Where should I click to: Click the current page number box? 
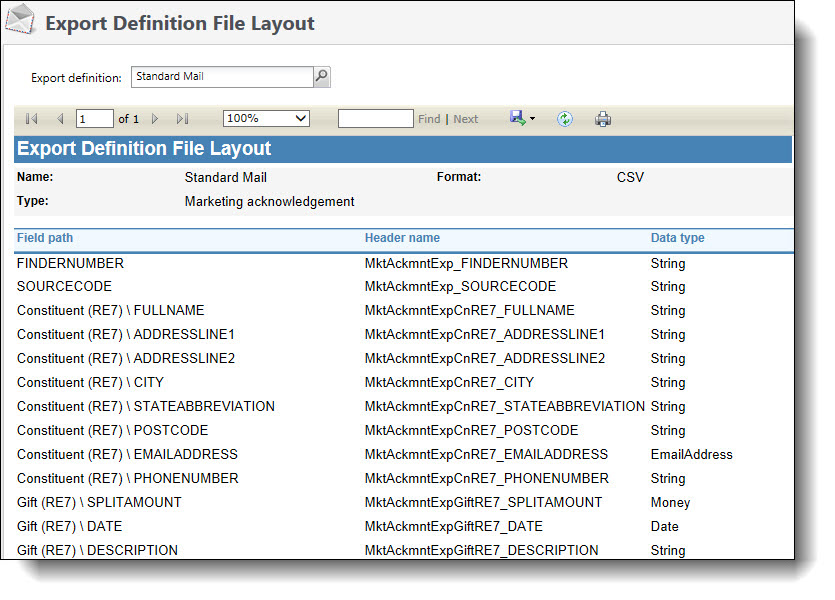[95, 119]
